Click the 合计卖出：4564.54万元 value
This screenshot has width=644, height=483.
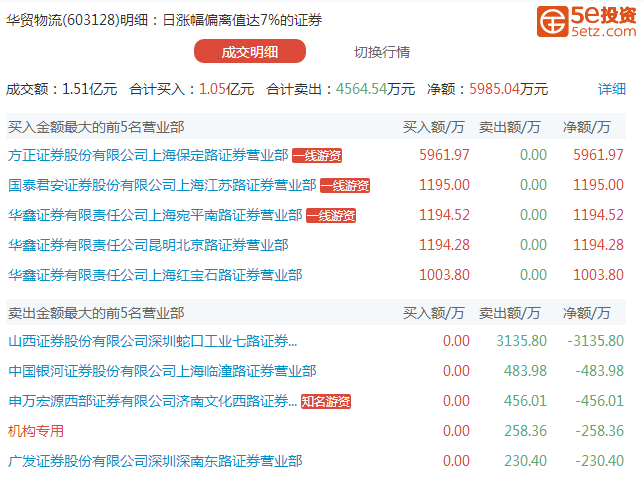click(340, 89)
